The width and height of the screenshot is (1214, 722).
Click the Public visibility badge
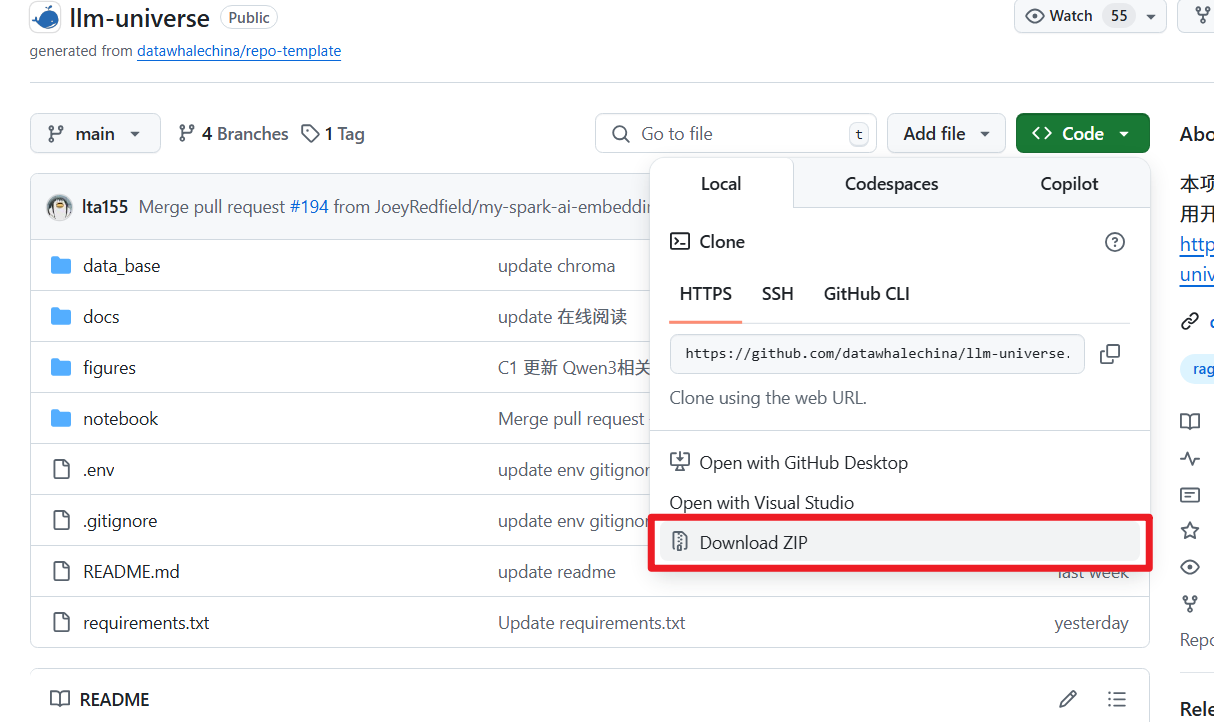pos(248,17)
